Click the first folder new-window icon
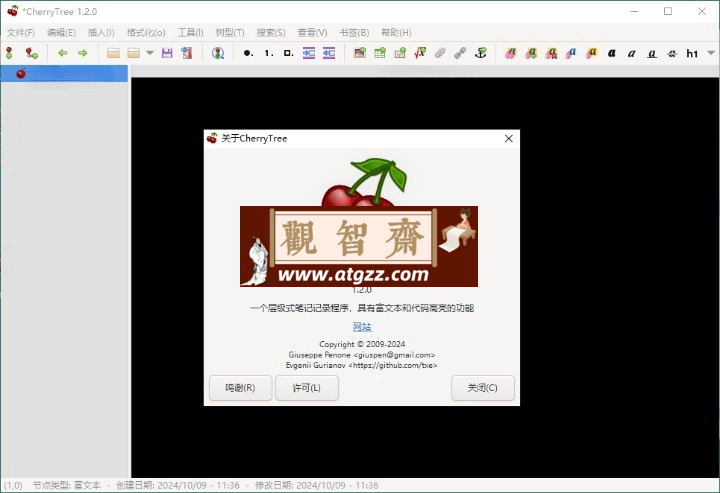The height and width of the screenshot is (493, 720). pos(113,53)
